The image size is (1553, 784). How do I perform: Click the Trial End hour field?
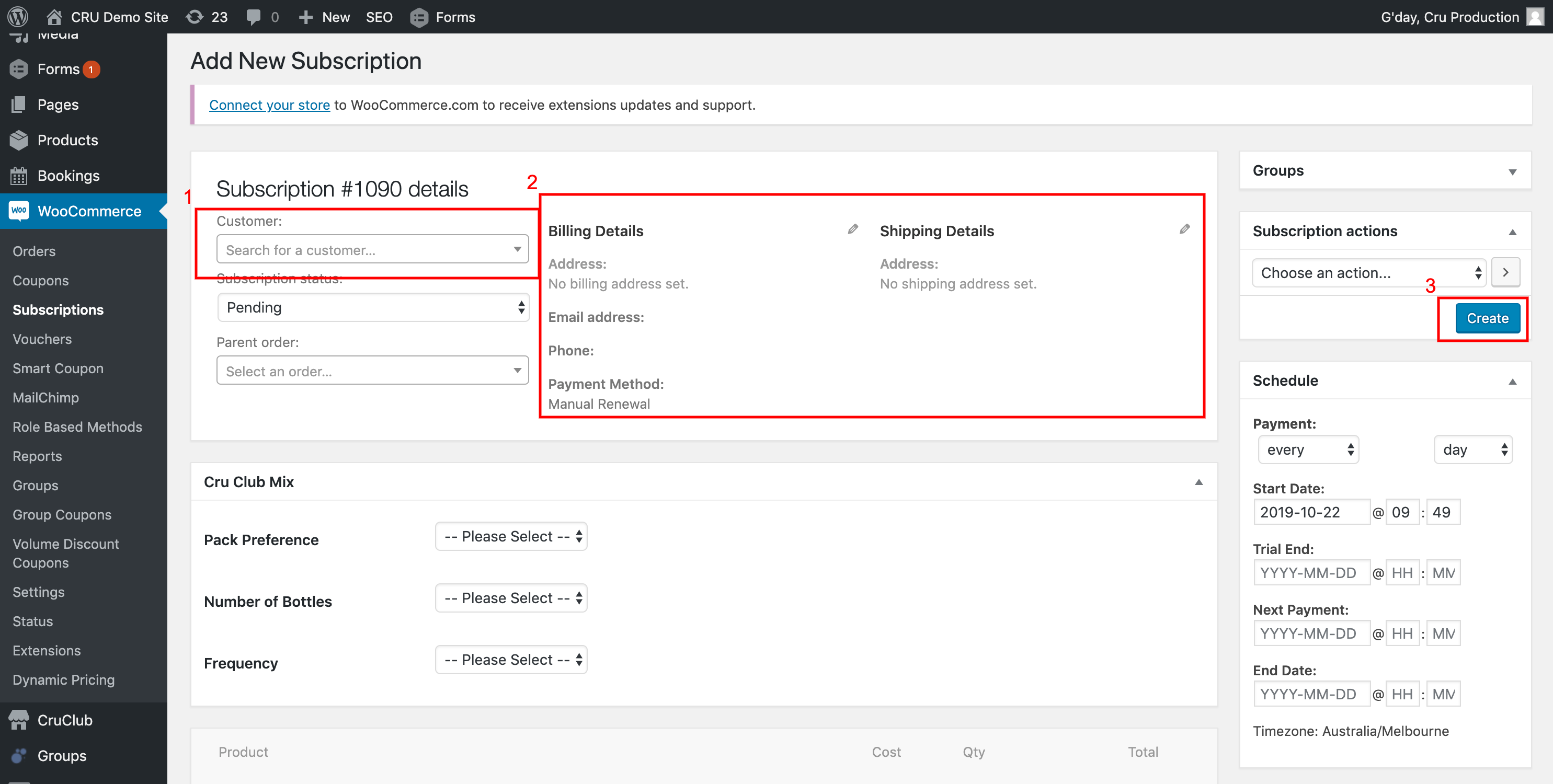(x=1402, y=572)
